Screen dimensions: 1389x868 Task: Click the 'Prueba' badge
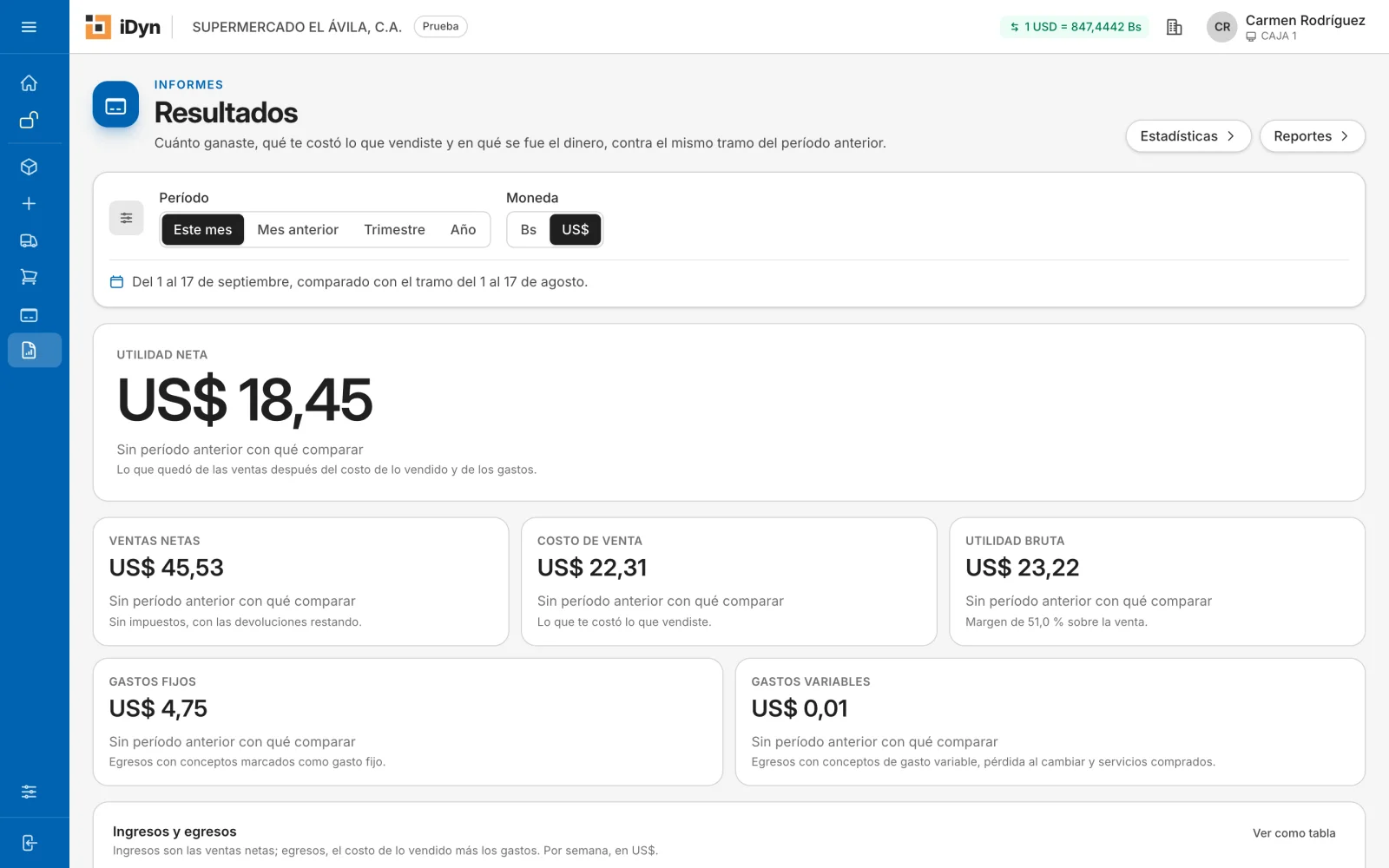(x=440, y=27)
